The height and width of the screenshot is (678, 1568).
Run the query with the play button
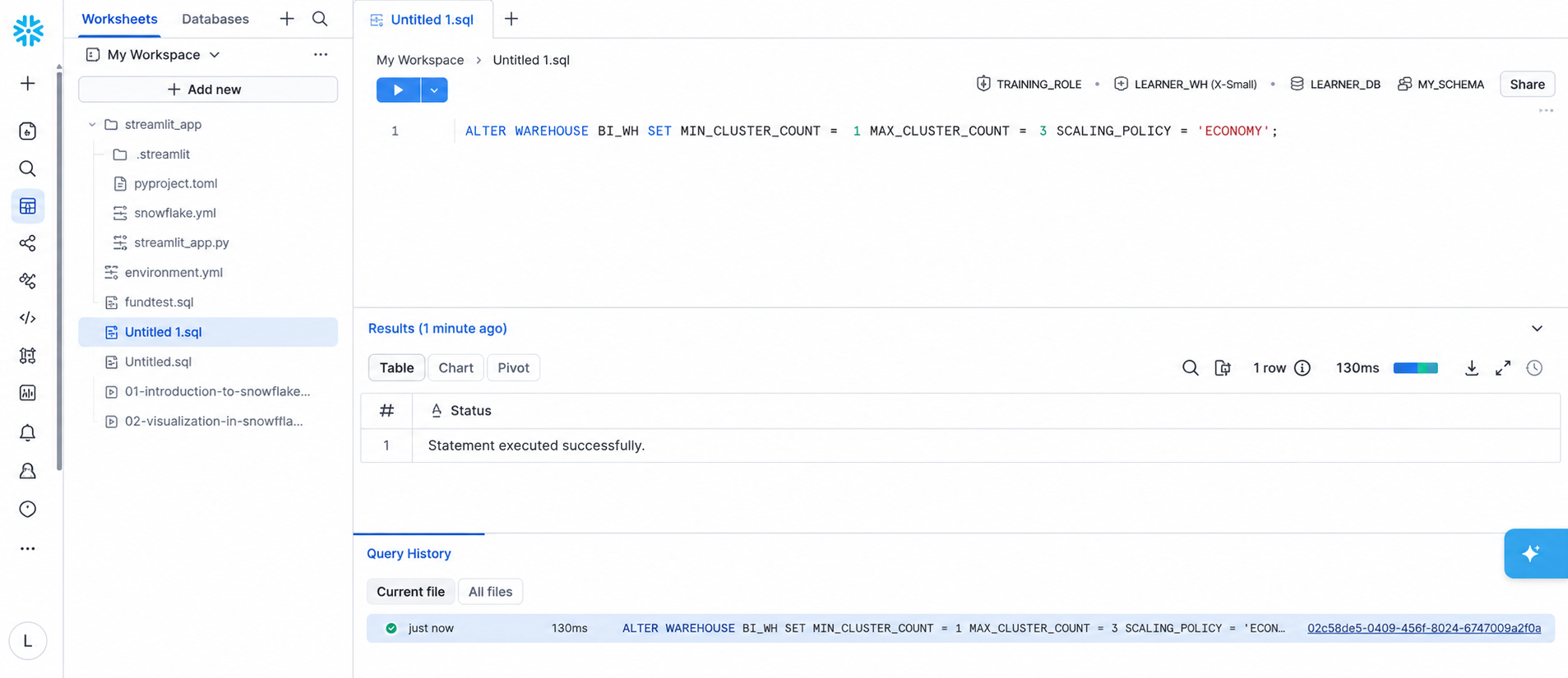(398, 90)
